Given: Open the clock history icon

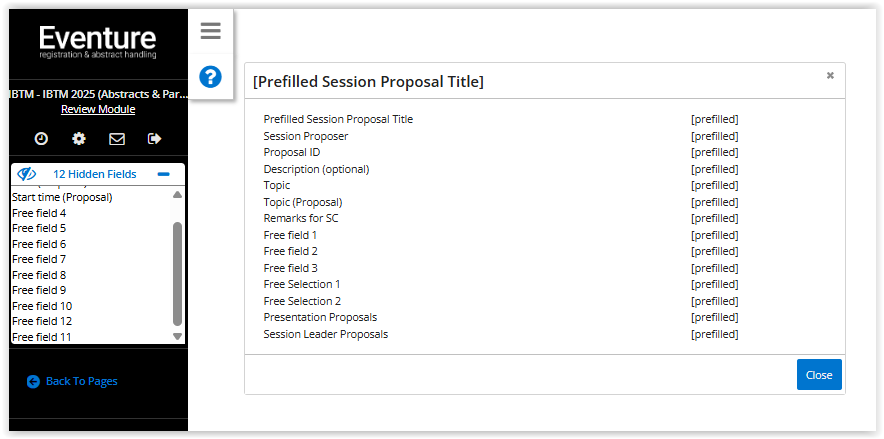Looking at the screenshot, I should (x=41, y=139).
